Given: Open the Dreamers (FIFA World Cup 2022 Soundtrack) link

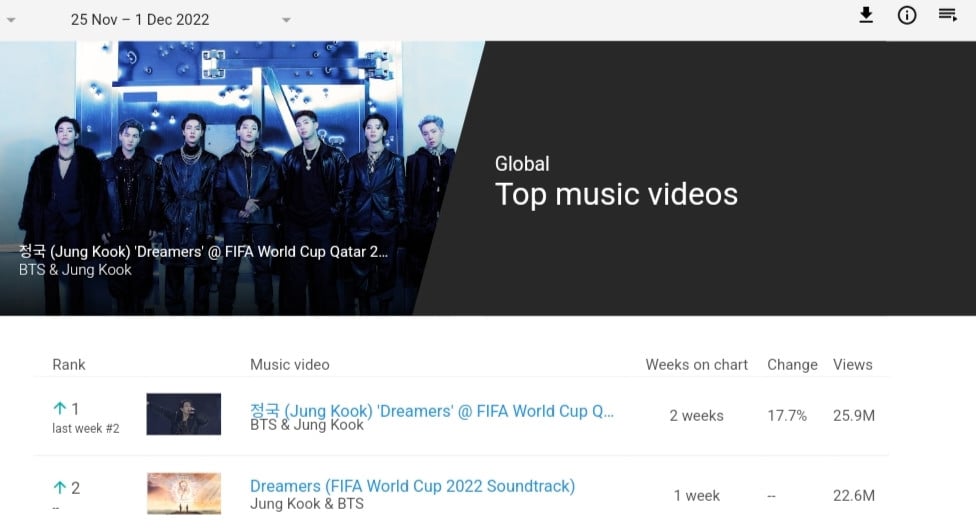Looking at the screenshot, I should point(412,486).
